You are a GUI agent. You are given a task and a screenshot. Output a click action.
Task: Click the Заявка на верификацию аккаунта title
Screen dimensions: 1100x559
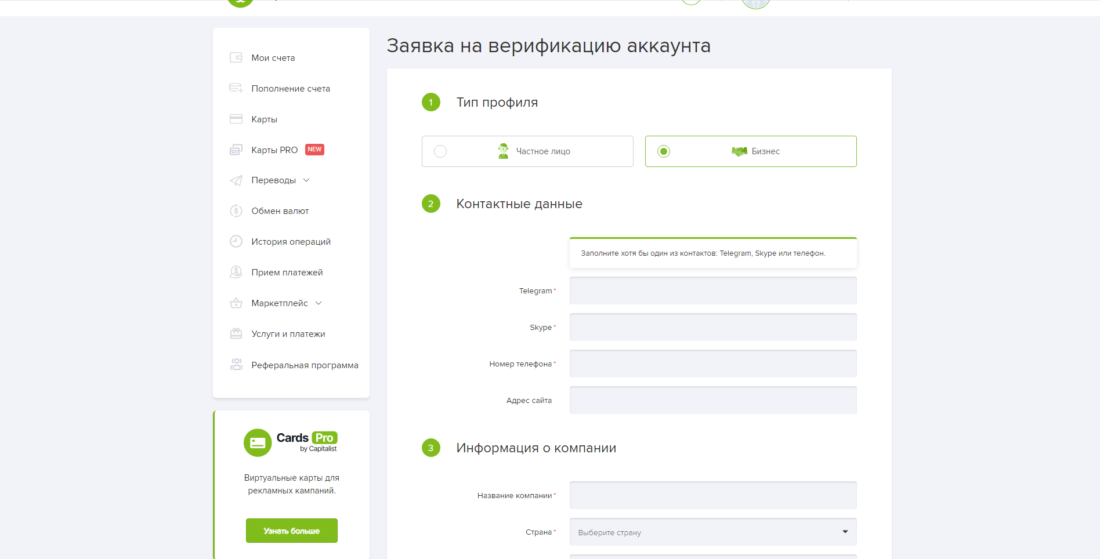pyautogui.click(x=549, y=46)
